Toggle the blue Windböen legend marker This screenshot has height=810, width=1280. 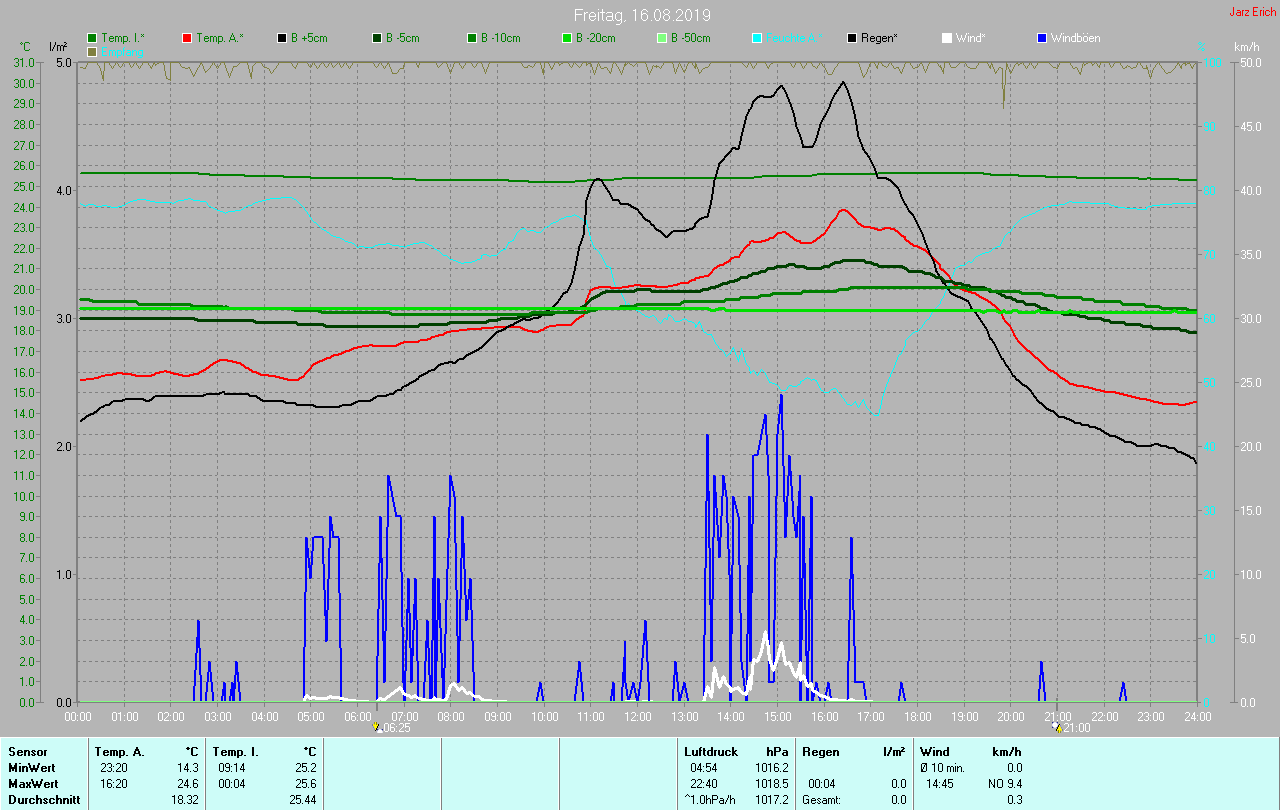(1042, 38)
